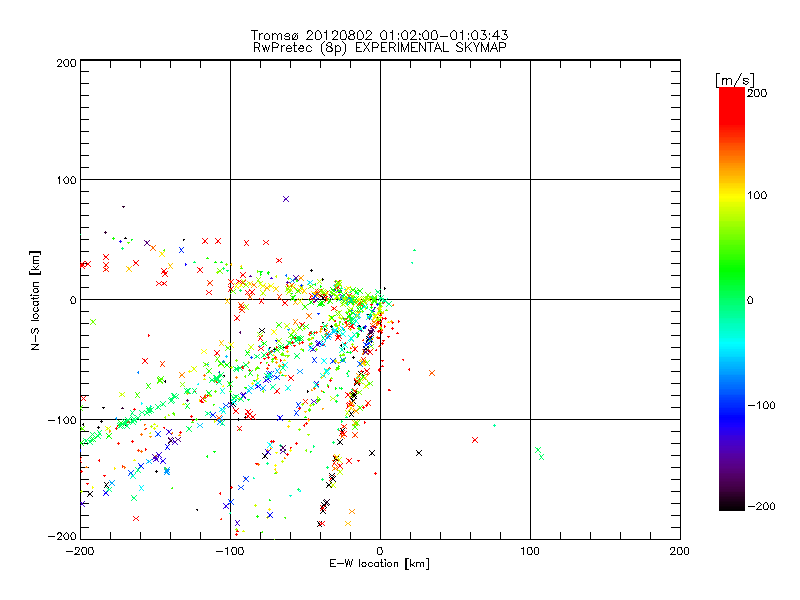Click the '[m/s]' colorbar unit label

point(734,80)
